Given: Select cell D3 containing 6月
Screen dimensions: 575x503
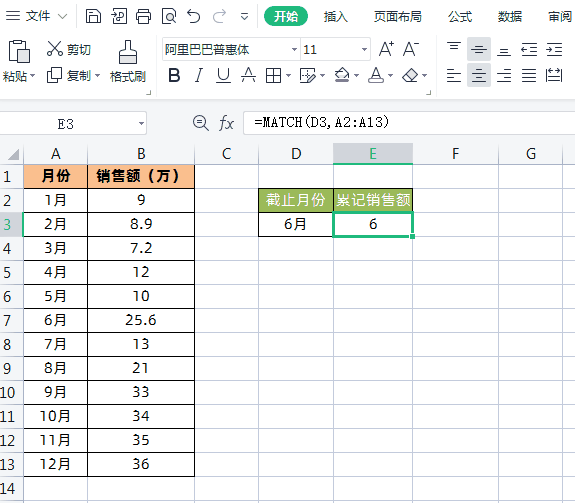Looking at the screenshot, I should click(x=296, y=224).
